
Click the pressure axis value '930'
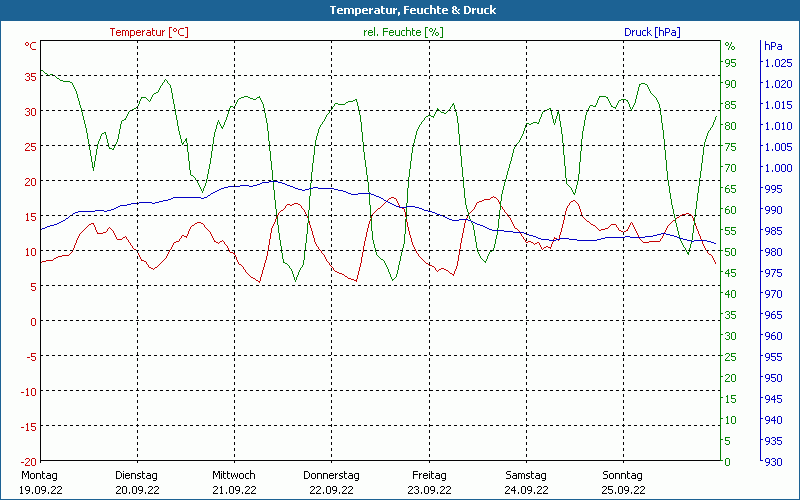pos(773,462)
